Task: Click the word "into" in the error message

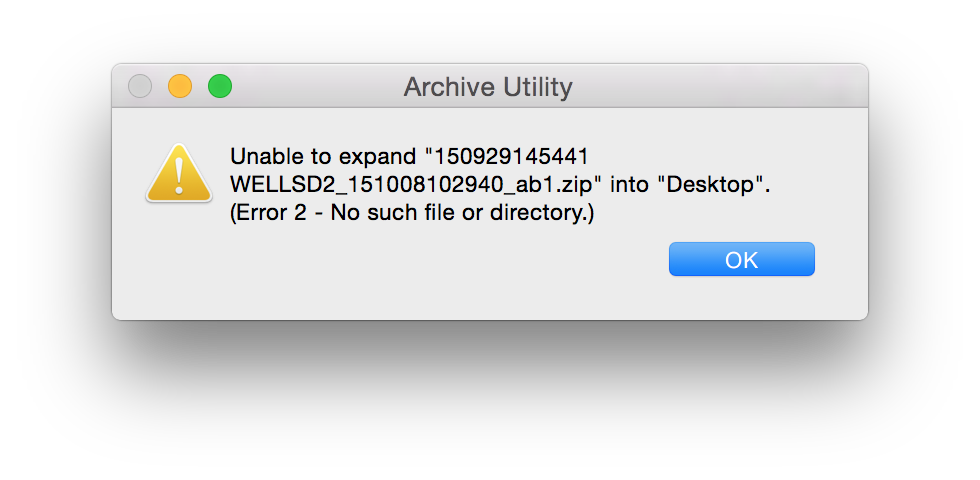Action: click(x=628, y=185)
